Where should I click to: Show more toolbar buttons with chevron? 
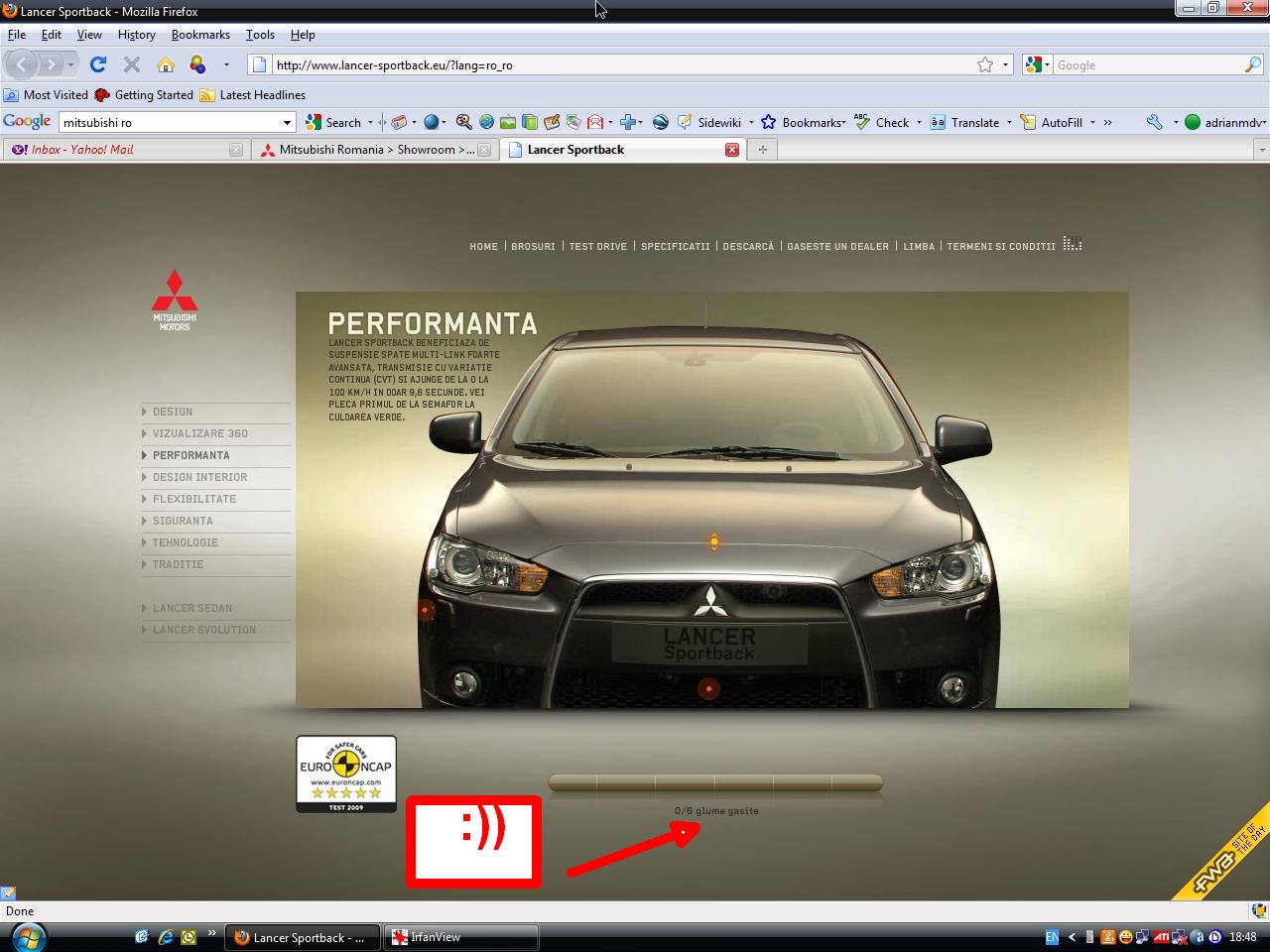pos(1107,123)
